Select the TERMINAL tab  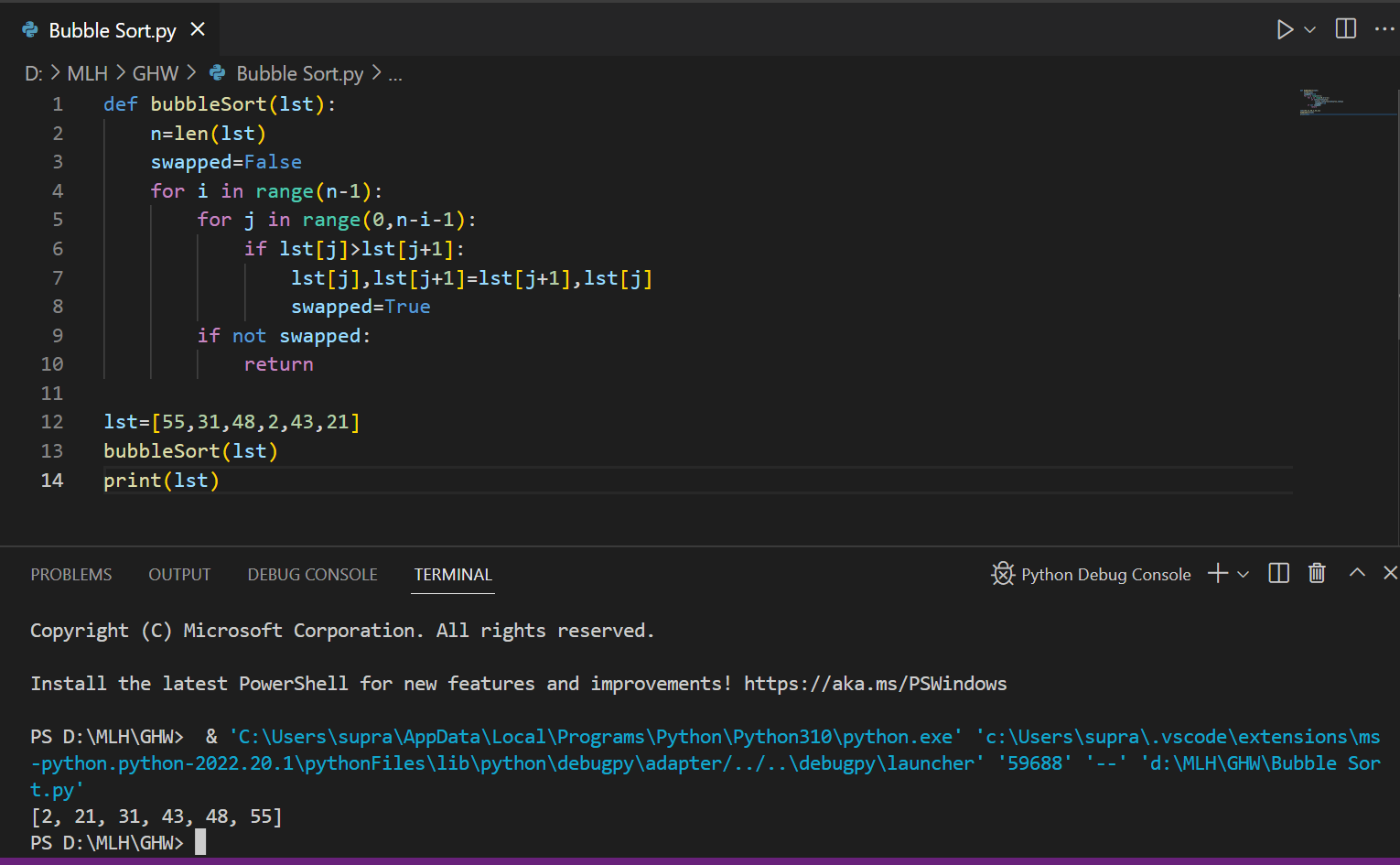453,575
